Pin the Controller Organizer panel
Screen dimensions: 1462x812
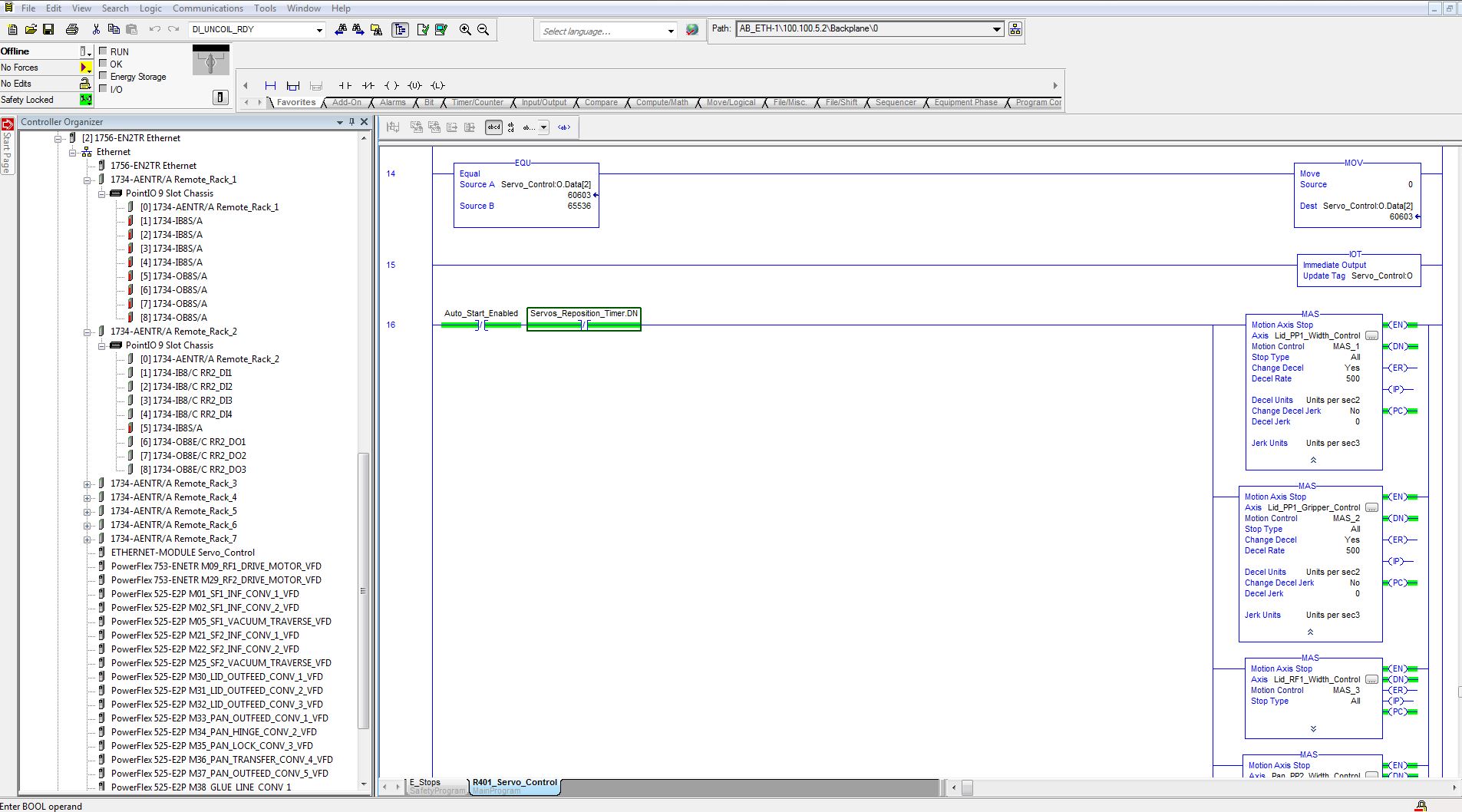click(352, 122)
